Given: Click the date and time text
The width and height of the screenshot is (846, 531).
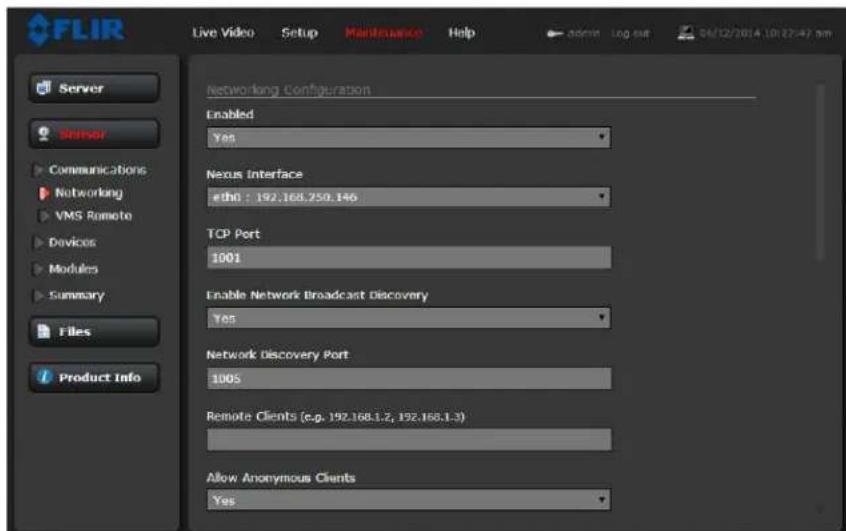Looking at the screenshot, I should [765, 33].
